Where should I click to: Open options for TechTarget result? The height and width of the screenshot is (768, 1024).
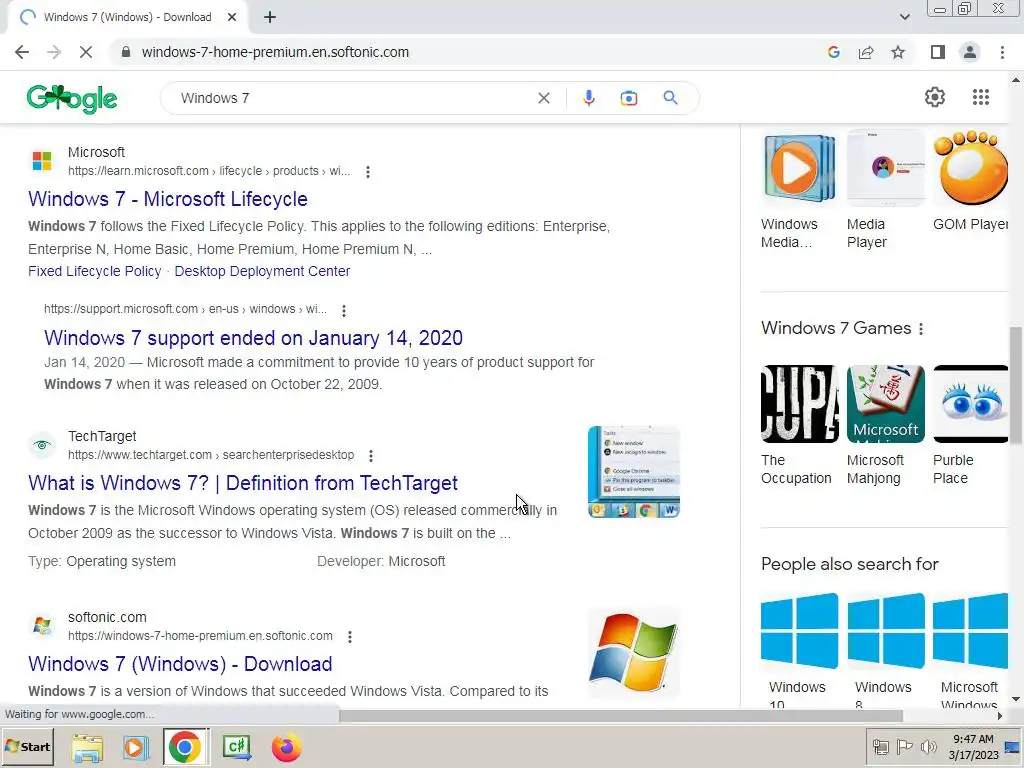[370, 456]
